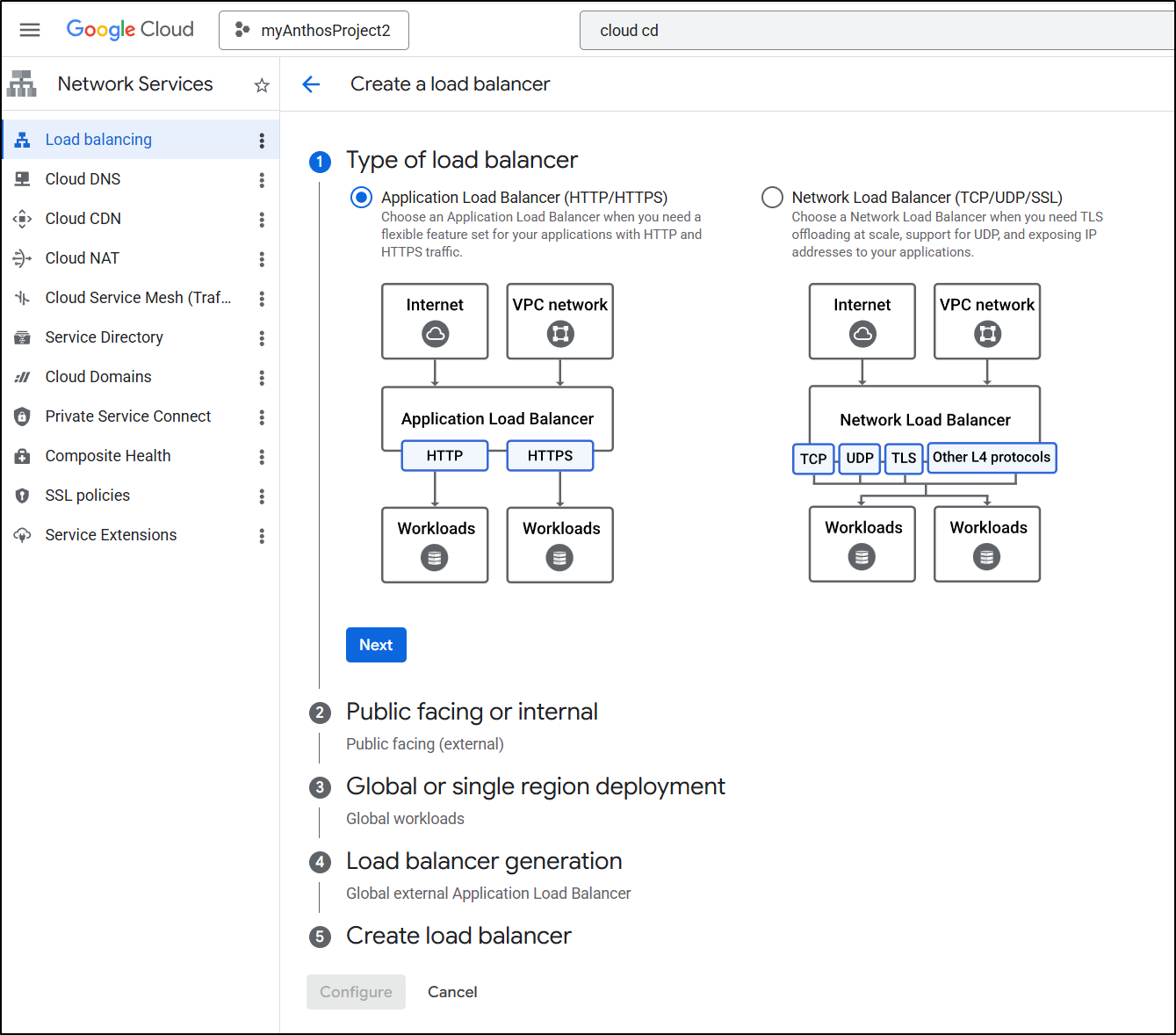1176x1035 pixels.
Task: Expand step 2 Public facing or internal
Action: 472,712
